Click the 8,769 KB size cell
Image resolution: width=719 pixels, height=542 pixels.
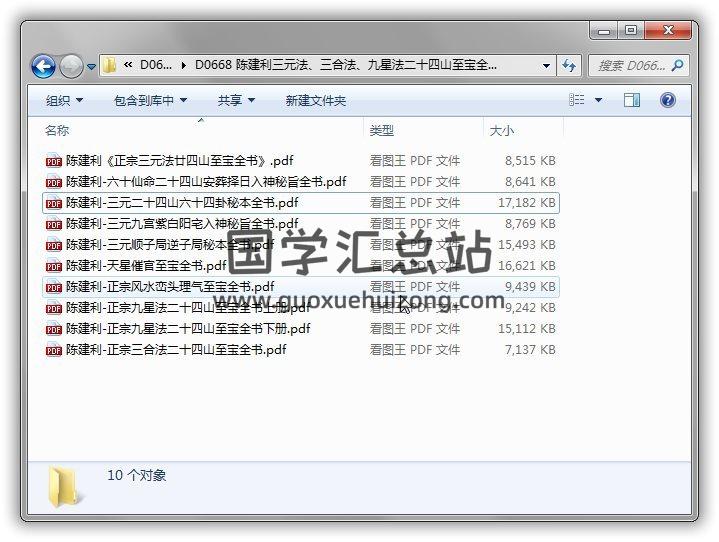pyautogui.click(x=530, y=224)
